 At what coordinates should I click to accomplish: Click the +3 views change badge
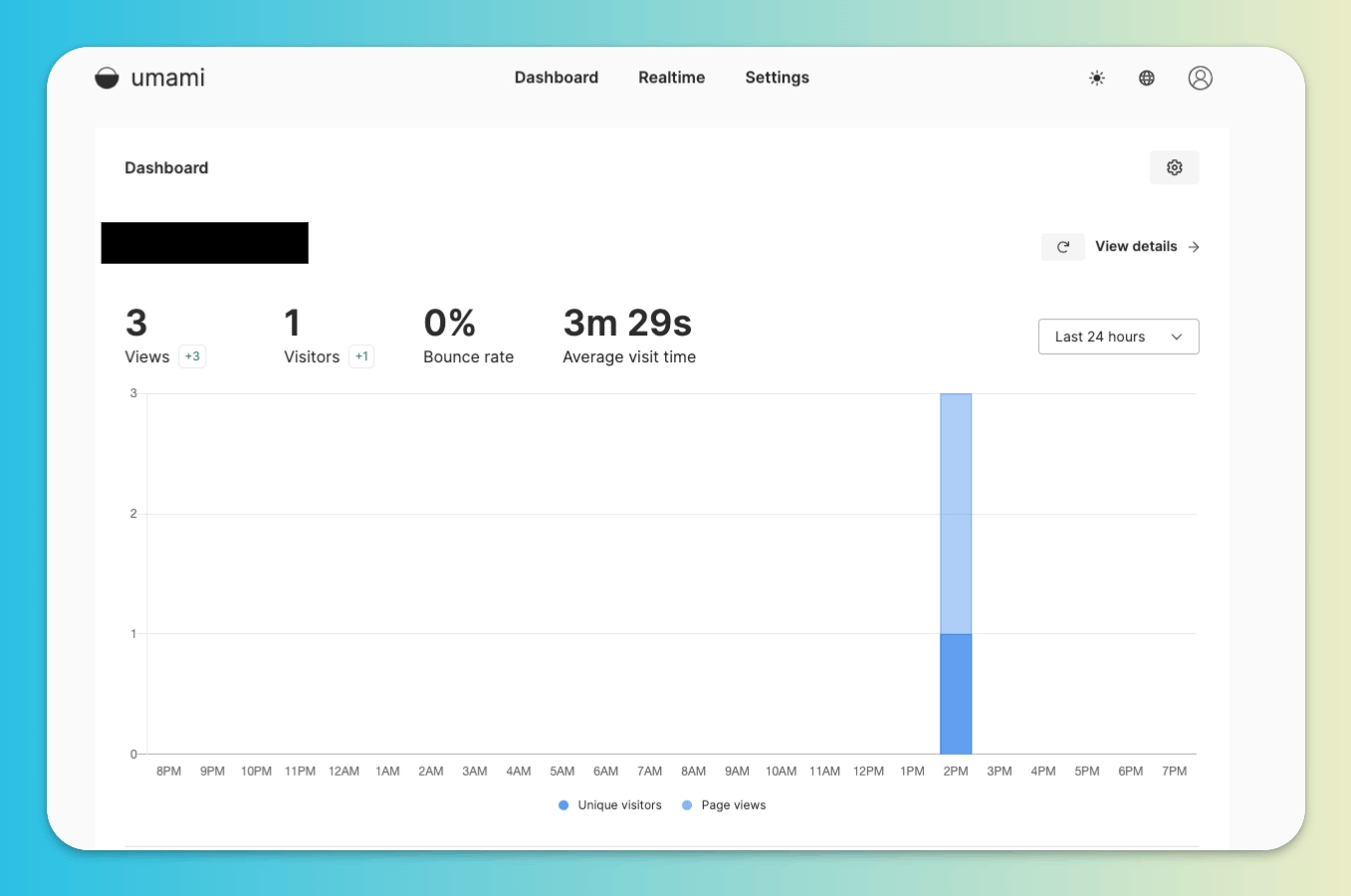pos(192,356)
